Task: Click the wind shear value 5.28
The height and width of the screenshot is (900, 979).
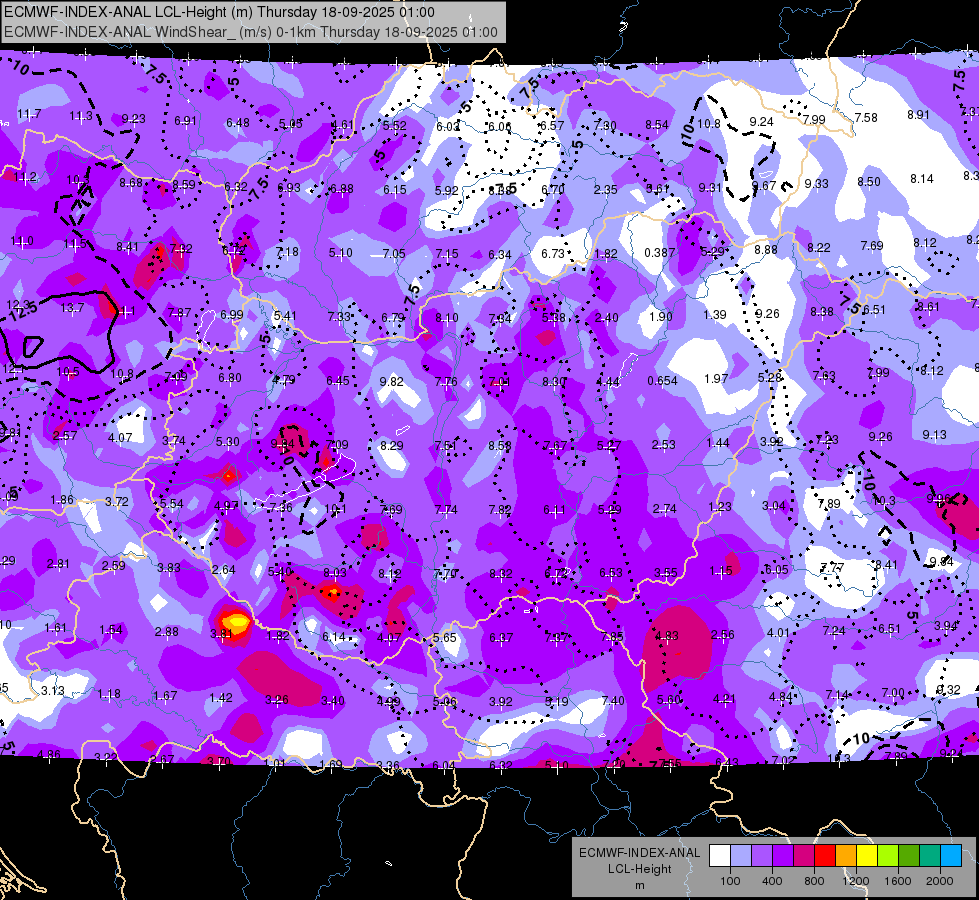Action: (x=770, y=377)
